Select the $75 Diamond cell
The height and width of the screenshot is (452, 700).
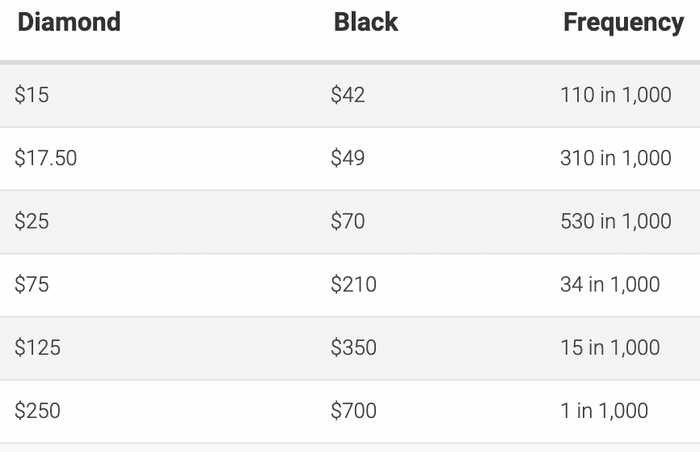tap(32, 284)
